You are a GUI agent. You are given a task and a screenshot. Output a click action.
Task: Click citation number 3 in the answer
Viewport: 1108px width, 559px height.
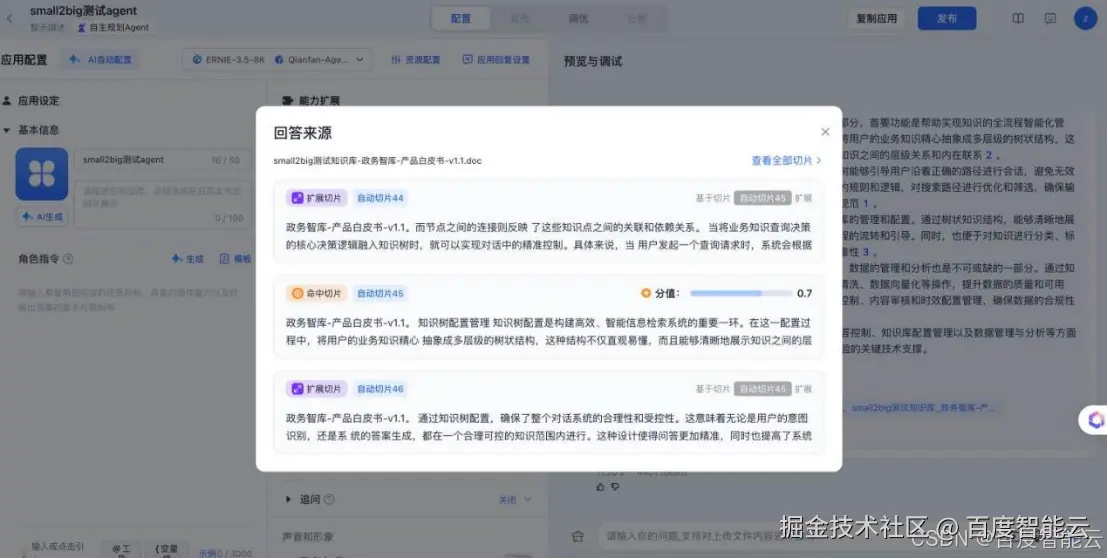point(866,252)
